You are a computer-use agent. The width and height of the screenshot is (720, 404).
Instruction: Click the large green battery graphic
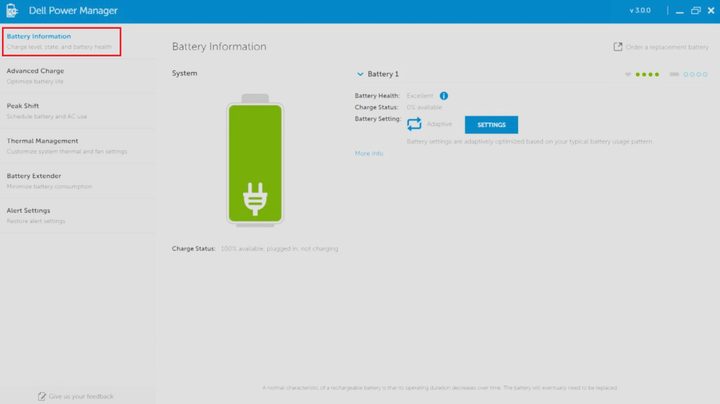click(x=255, y=160)
